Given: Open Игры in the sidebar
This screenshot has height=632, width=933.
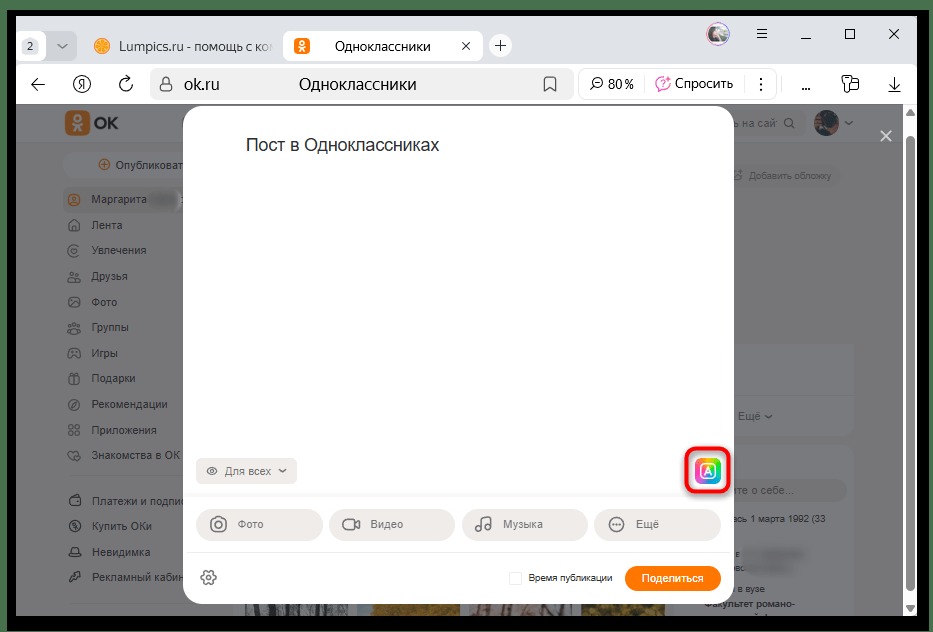Looking at the screenshot, I should tap(104, 353).
